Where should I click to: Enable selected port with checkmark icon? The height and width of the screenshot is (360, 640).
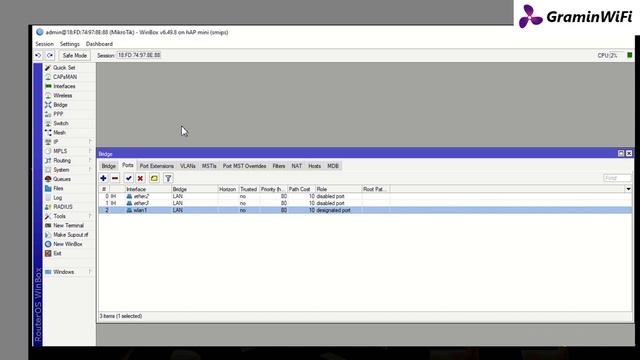pos(129,178)
